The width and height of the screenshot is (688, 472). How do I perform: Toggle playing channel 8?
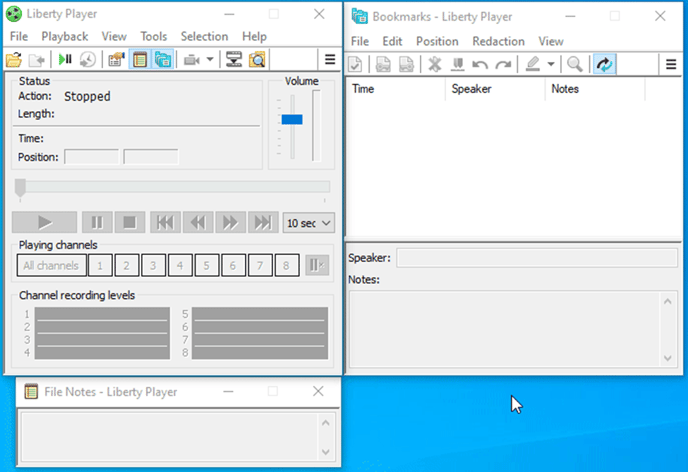(287, 265)
